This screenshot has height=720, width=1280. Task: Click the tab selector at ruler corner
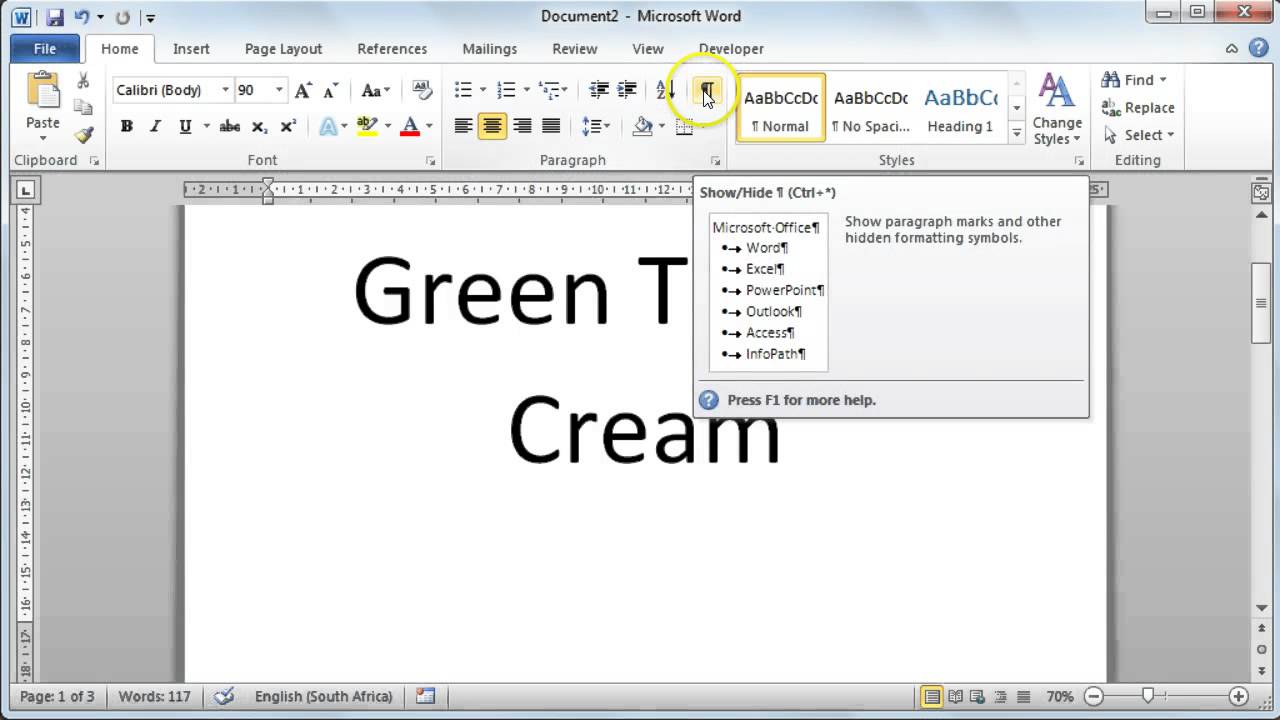pyautogui.click(x=26, y=189)
